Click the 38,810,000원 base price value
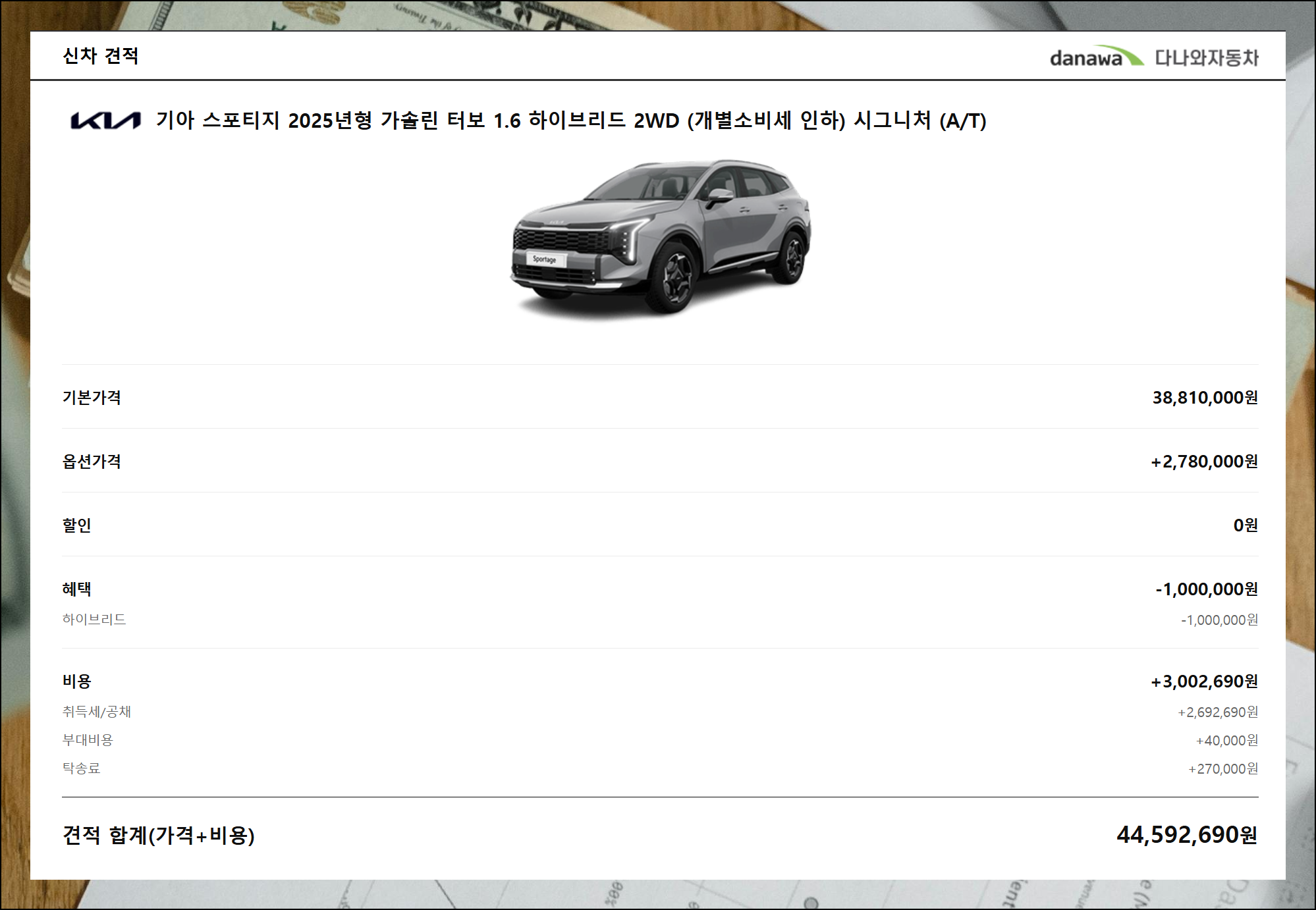 coord(1204,397)
